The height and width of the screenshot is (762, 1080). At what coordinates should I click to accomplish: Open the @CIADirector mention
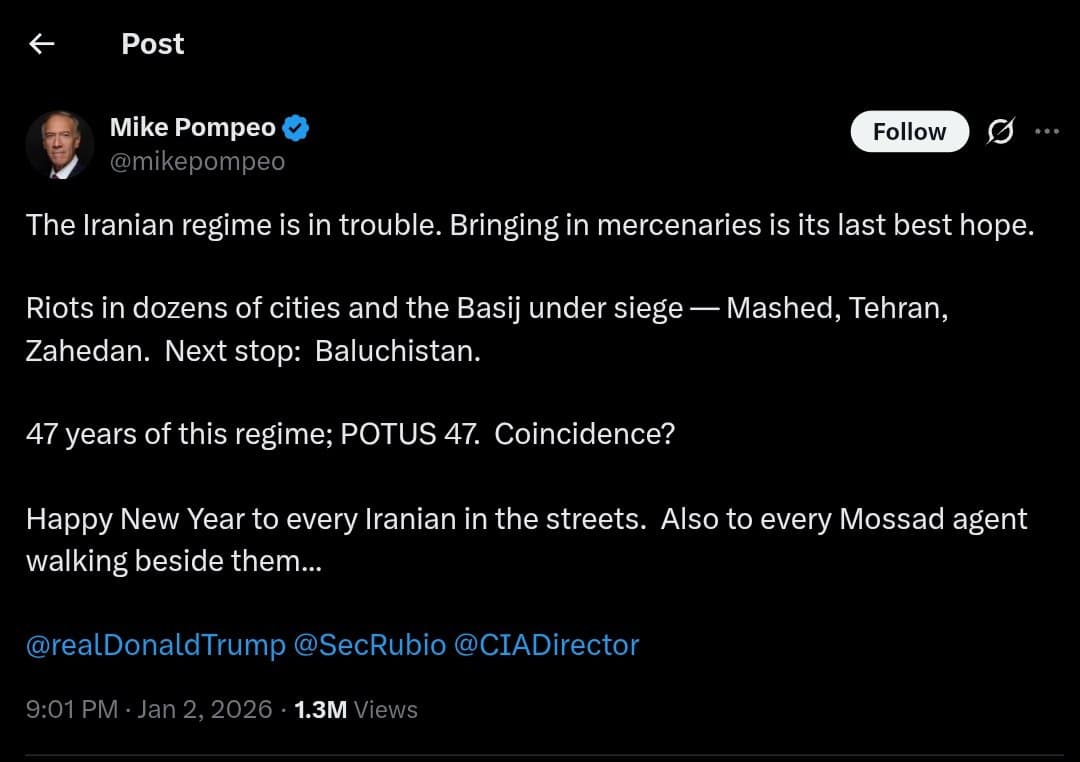(545, 645)
